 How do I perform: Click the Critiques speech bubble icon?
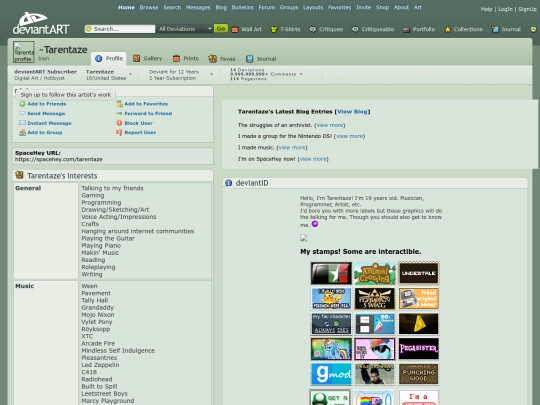(x=313, y=29)
